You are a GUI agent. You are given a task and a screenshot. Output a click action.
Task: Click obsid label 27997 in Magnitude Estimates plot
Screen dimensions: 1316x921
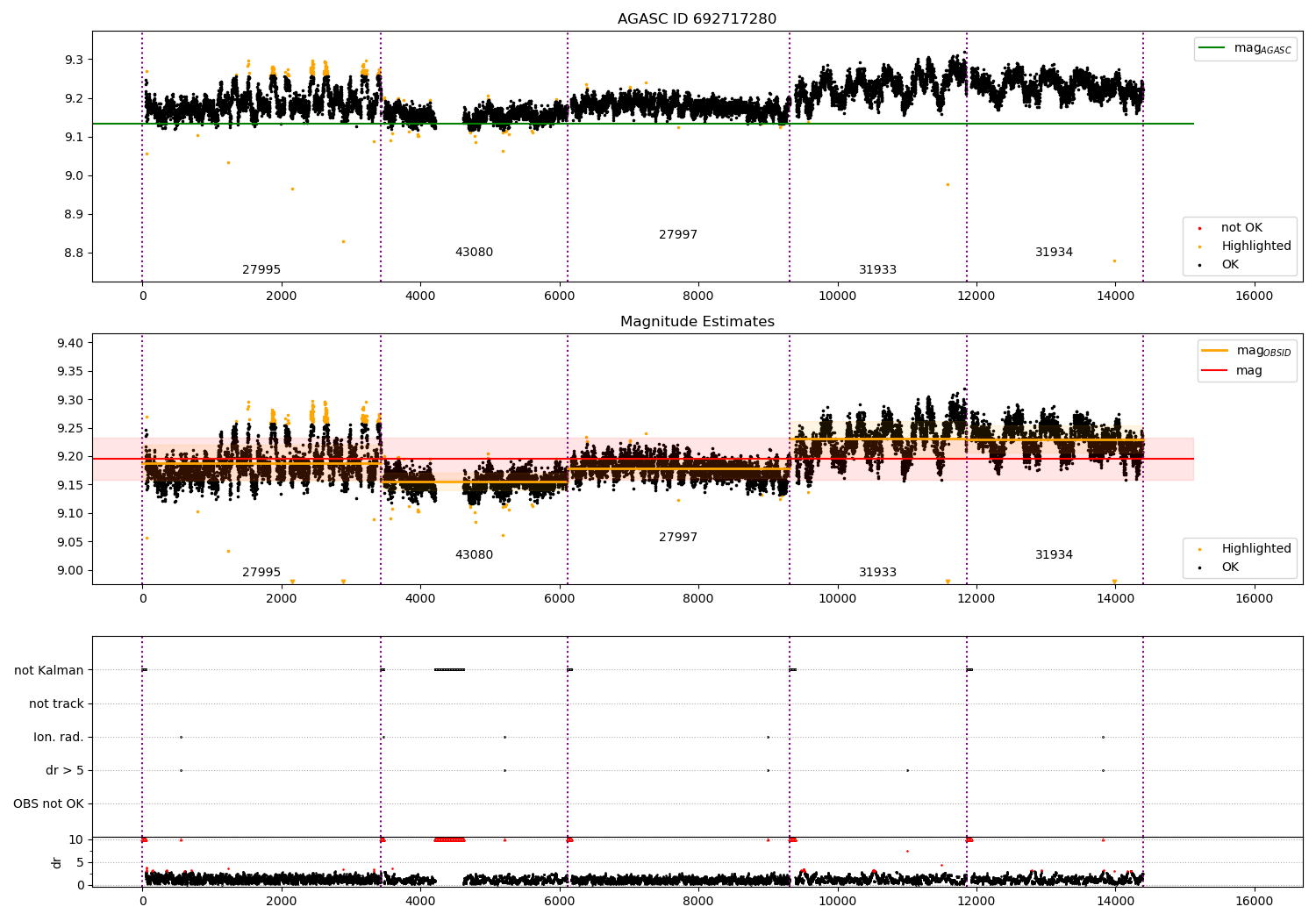[678, 538]
